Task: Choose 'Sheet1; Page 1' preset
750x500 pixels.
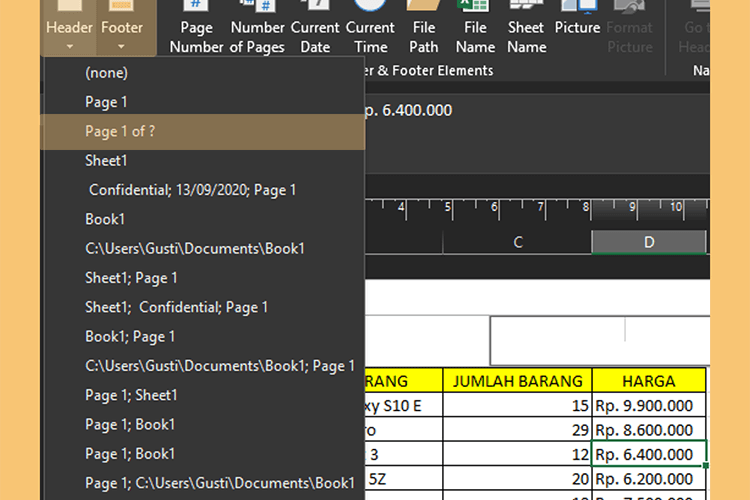Action: pyautogui.click(x=205, y=278)
